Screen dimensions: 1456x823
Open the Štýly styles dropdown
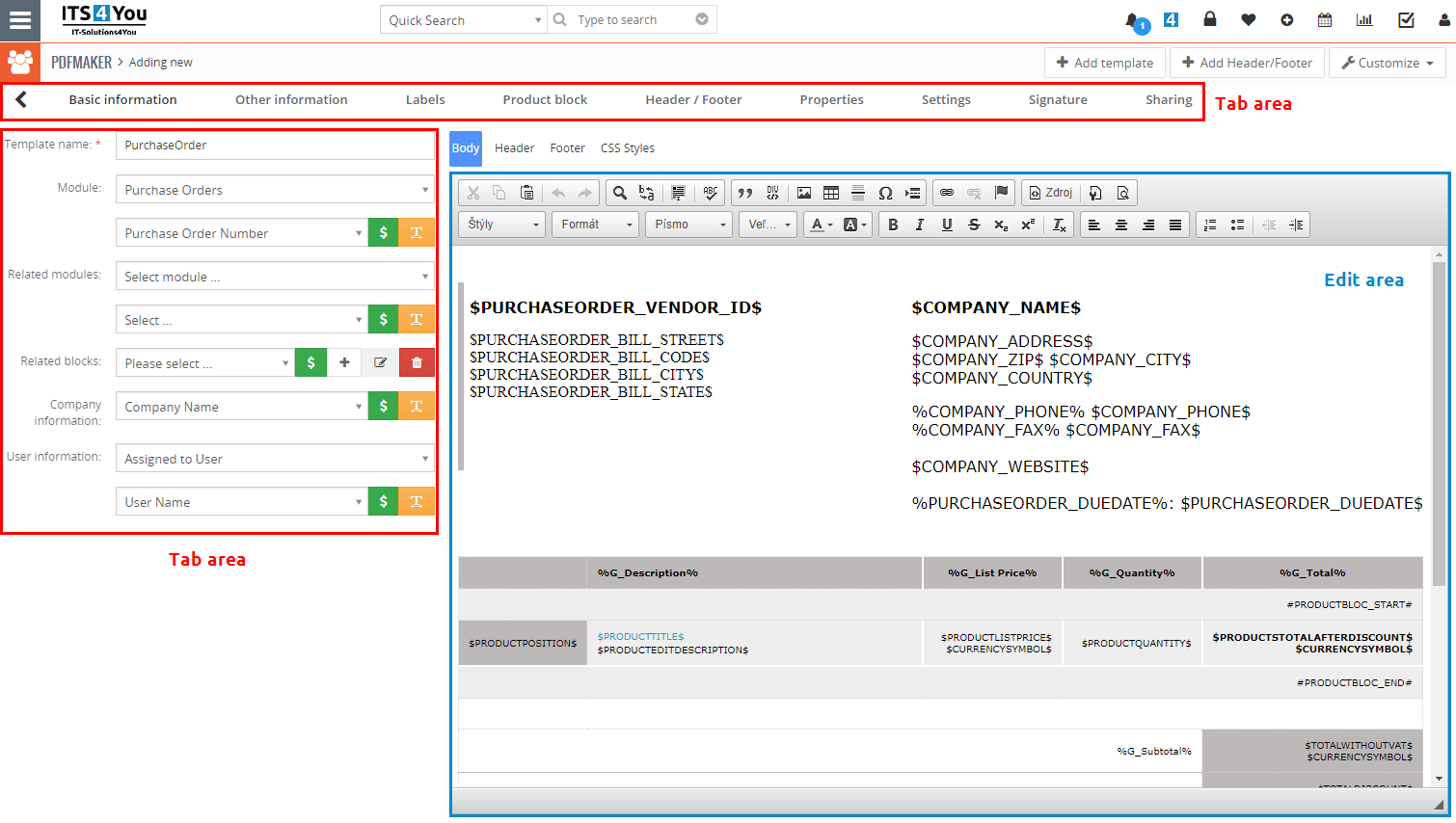[x=502, y=225]
